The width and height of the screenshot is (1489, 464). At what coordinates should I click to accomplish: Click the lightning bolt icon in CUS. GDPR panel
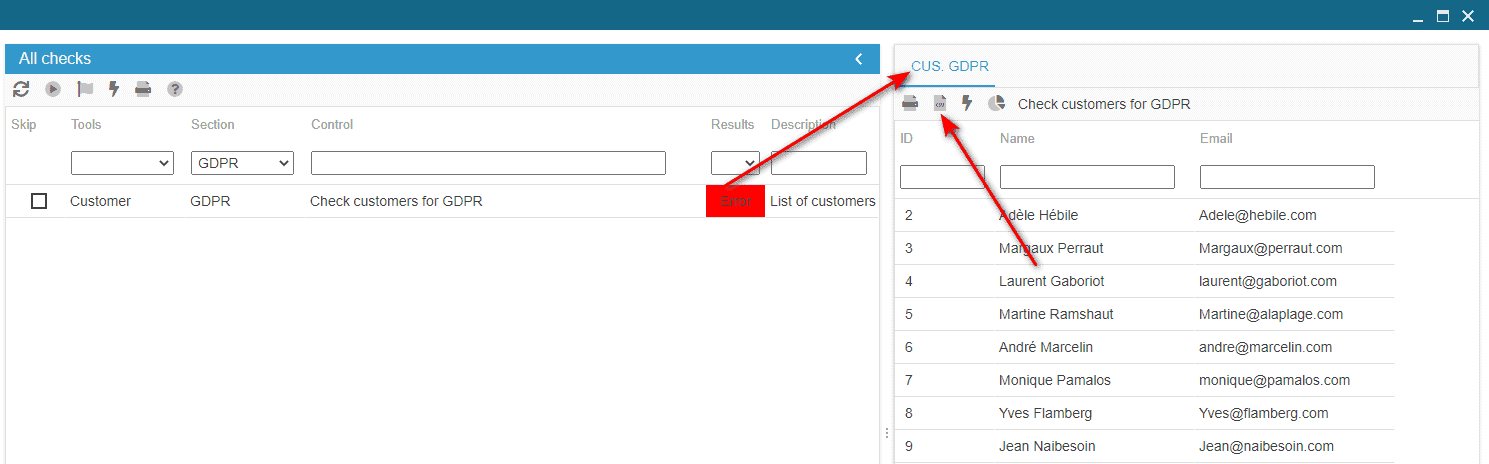967,103
